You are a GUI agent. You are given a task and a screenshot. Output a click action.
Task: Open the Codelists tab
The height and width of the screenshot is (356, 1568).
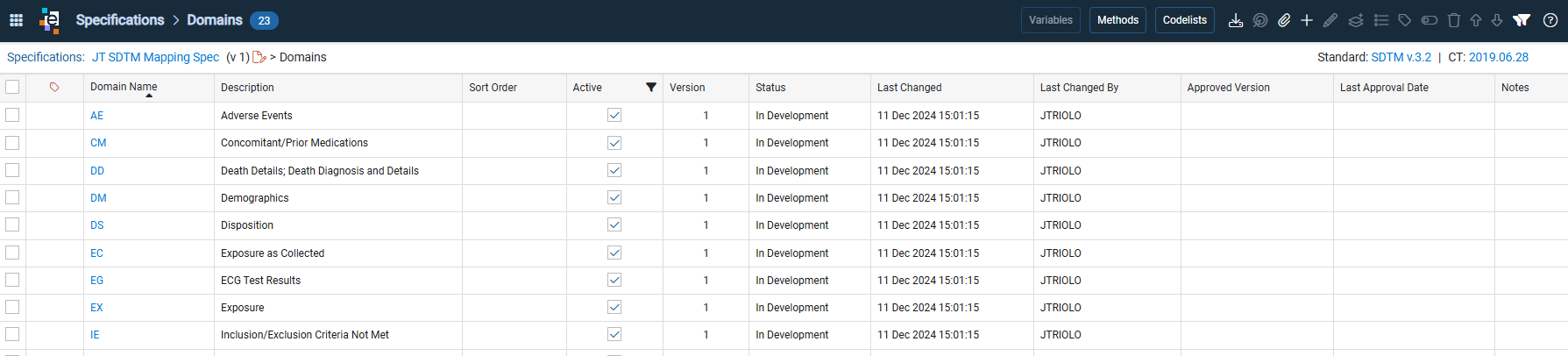coord(1185,20)
